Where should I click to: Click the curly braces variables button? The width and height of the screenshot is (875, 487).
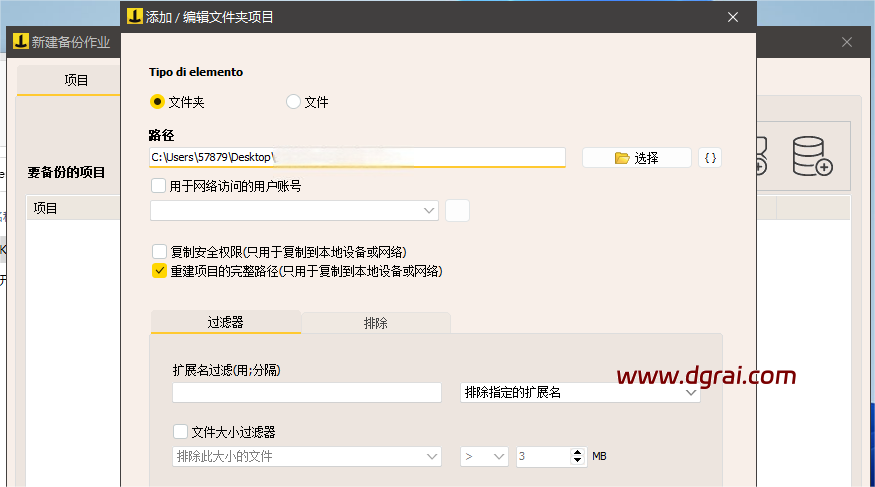[710, 158]
